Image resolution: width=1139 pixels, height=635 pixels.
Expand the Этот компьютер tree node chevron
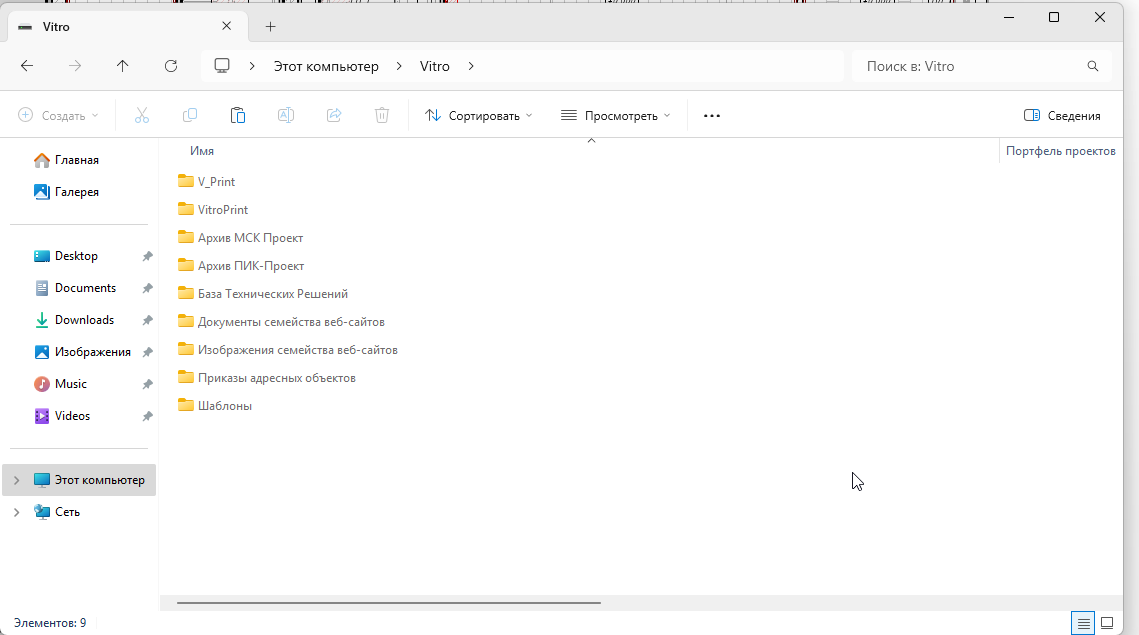coord(17,480)
